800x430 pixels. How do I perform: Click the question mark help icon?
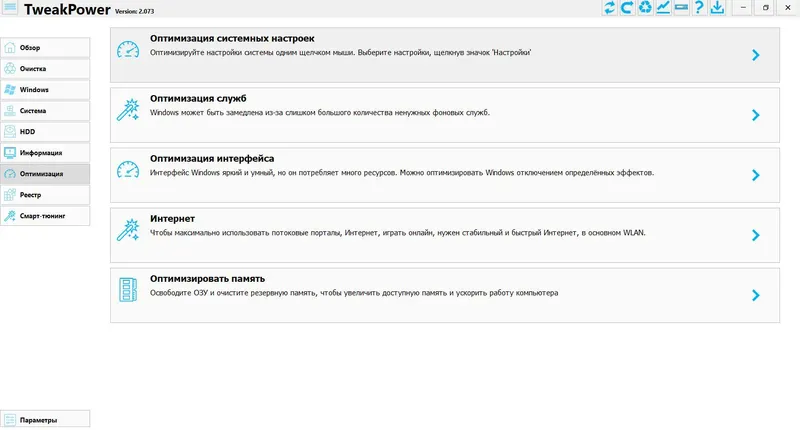pos(699,8)
